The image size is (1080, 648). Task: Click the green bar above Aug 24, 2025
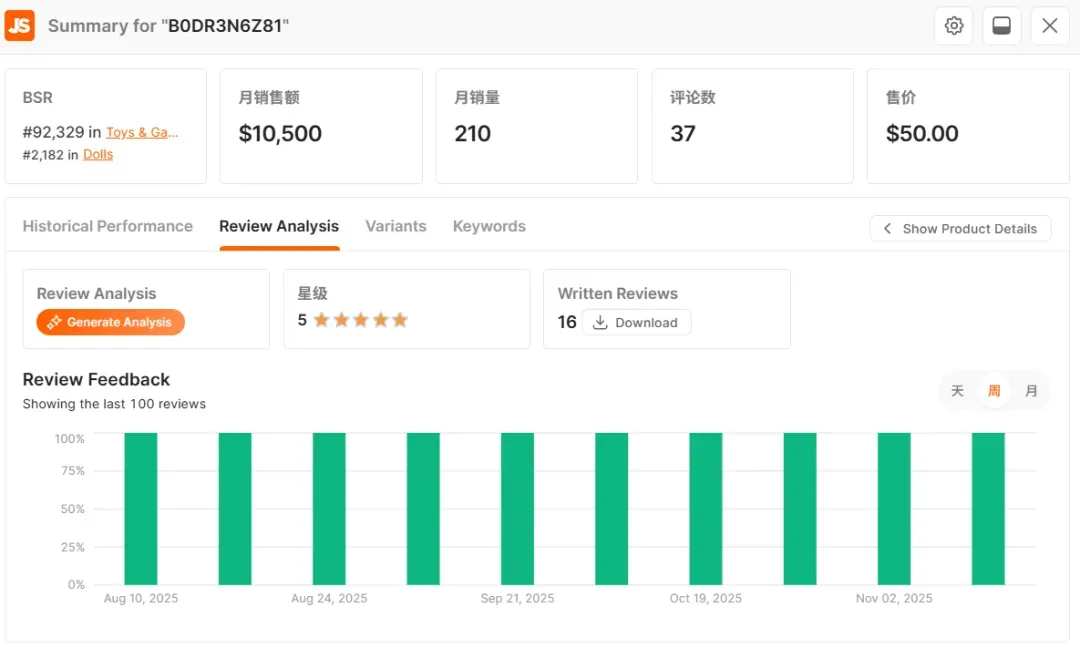coord(329,509)
